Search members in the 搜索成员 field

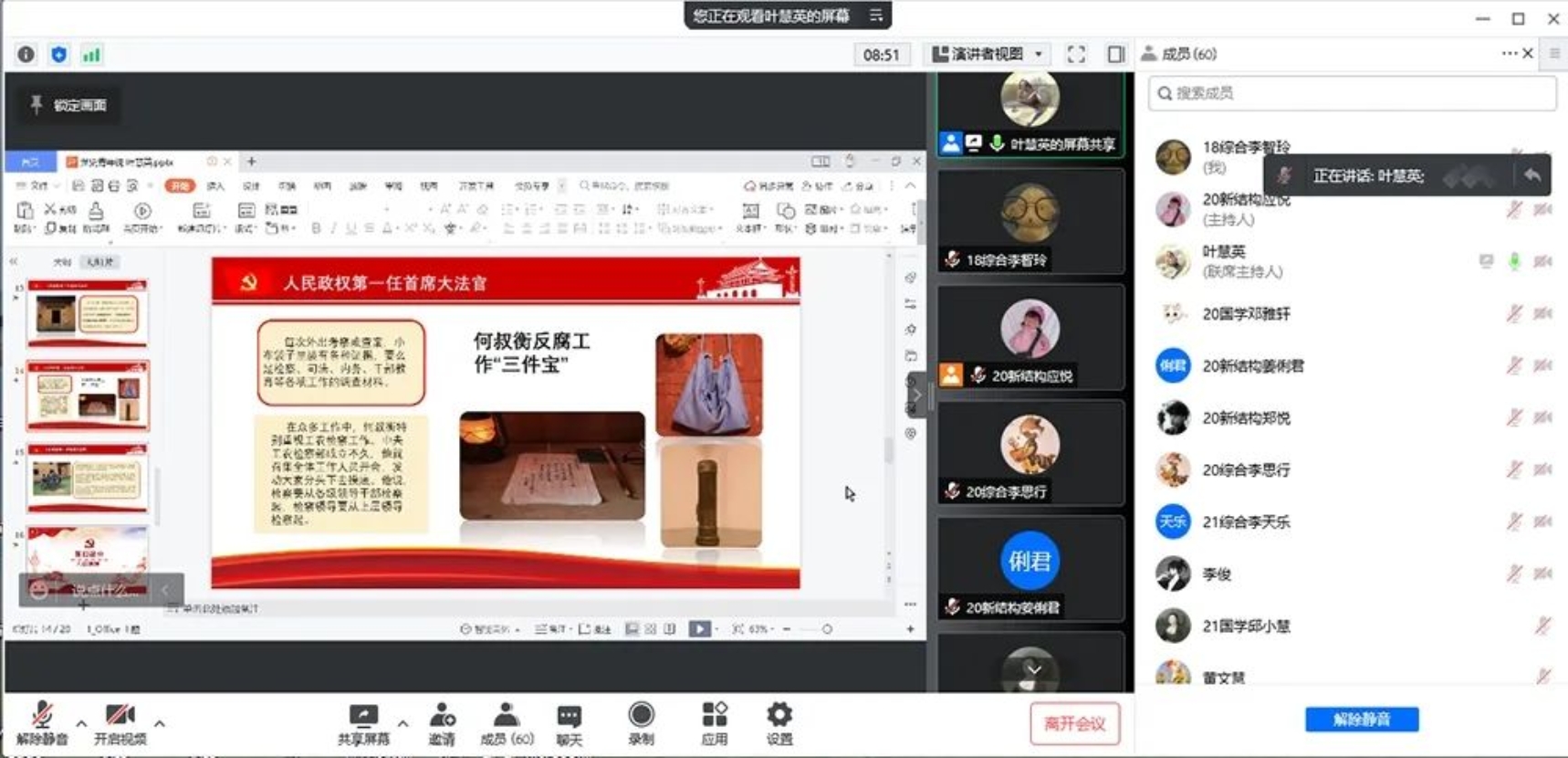click(x=1352, y=93)
